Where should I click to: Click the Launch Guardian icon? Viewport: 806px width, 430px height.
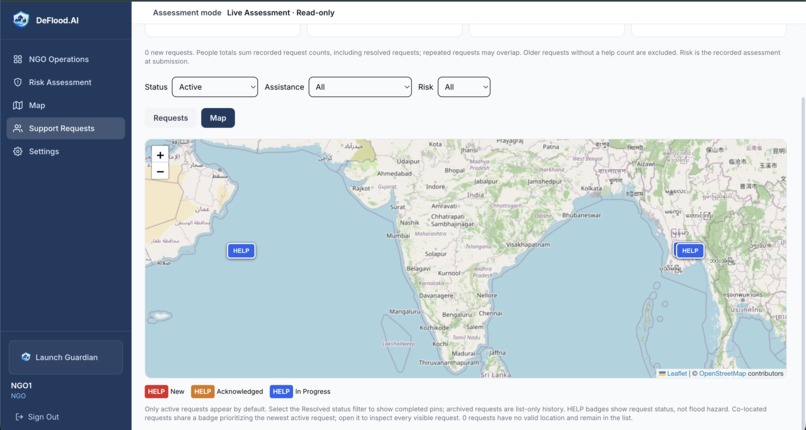[x=26, y=357]
